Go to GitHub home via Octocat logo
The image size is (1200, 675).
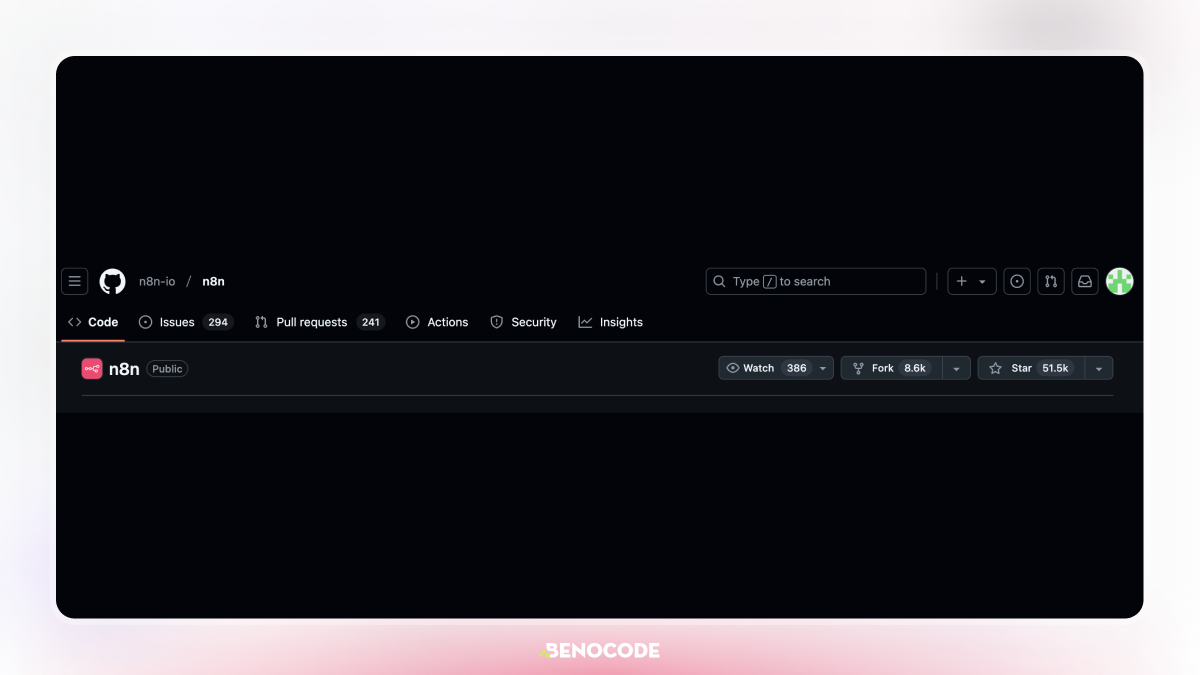(x=113, y=282)
